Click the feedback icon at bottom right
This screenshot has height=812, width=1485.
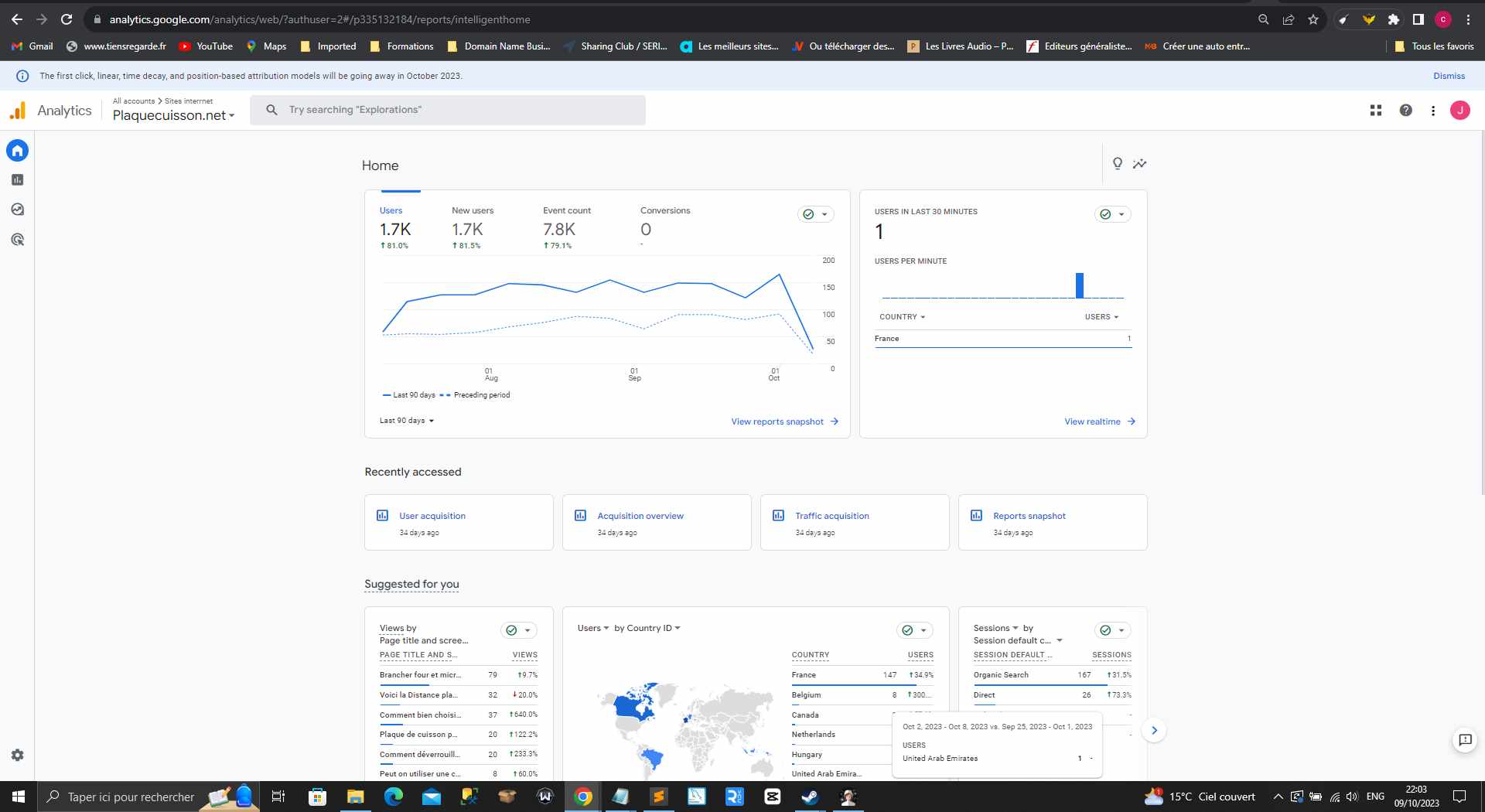tap(1464, 740)
